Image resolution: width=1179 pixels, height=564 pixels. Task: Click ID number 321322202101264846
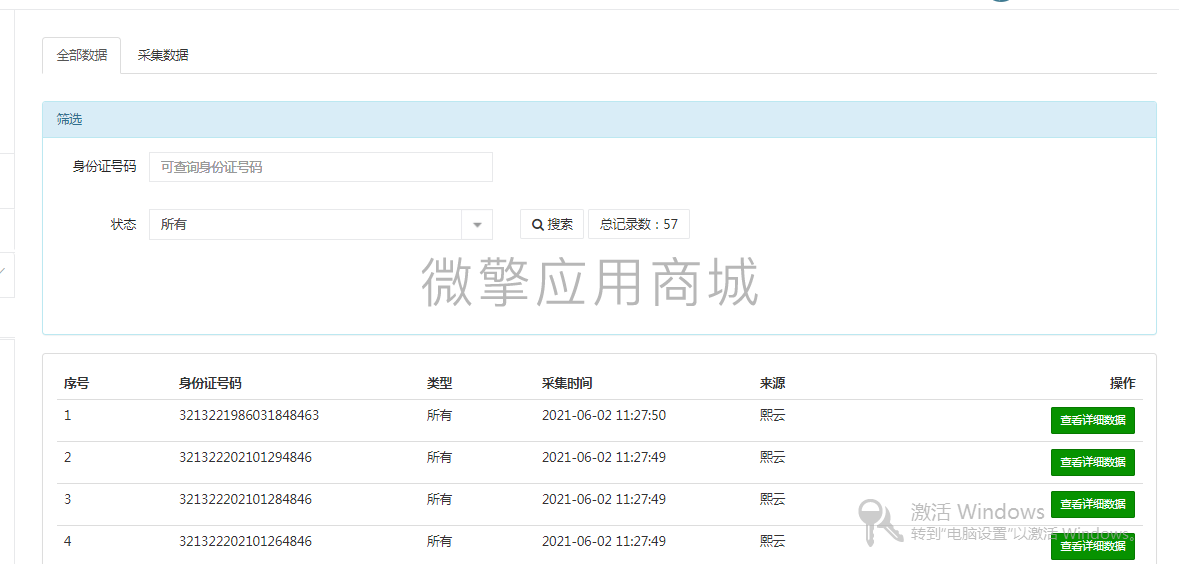click(x=245, y=541)
